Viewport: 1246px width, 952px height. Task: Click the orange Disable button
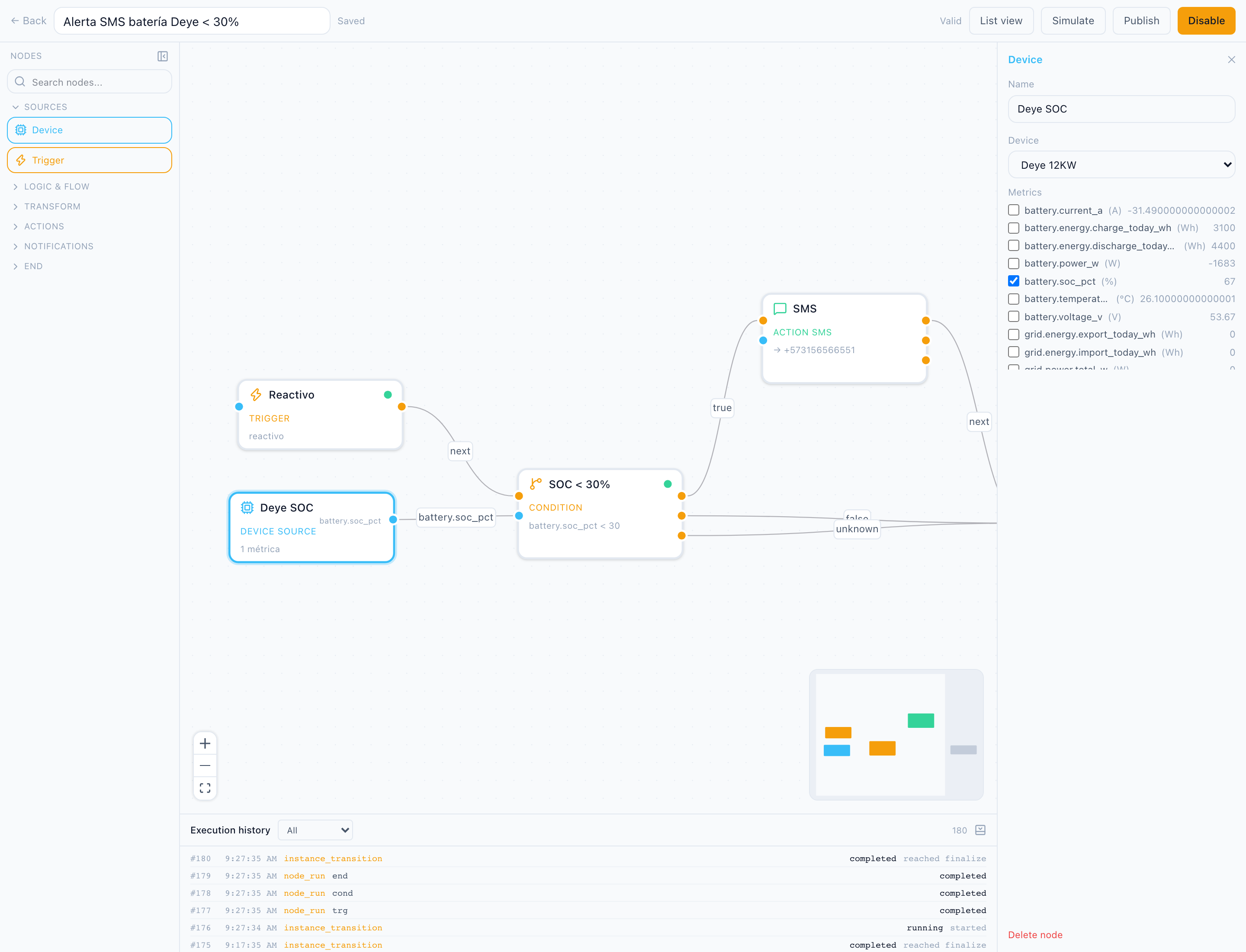tap(1206, 21)
